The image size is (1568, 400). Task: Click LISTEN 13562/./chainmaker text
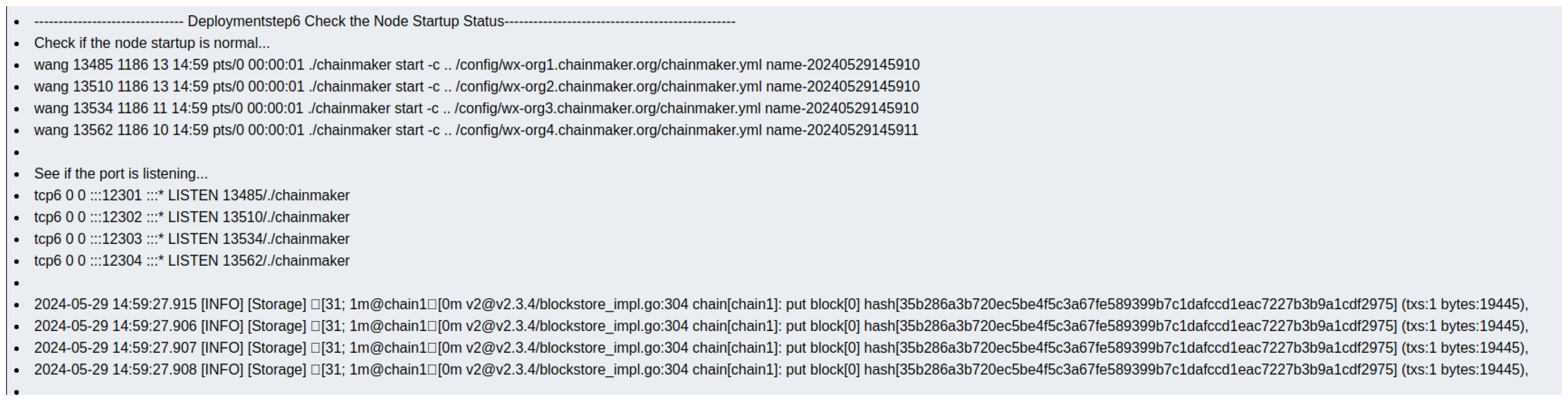click(x=259, y=261)
